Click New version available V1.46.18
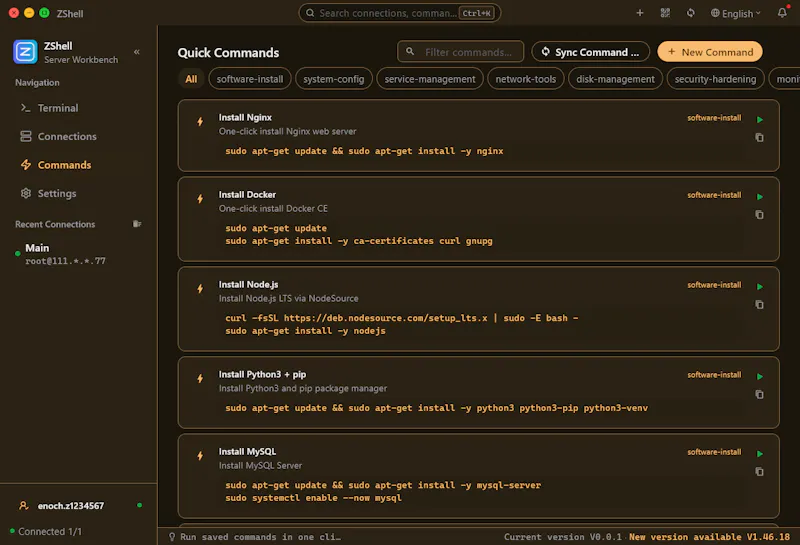 tap(709, 537)
